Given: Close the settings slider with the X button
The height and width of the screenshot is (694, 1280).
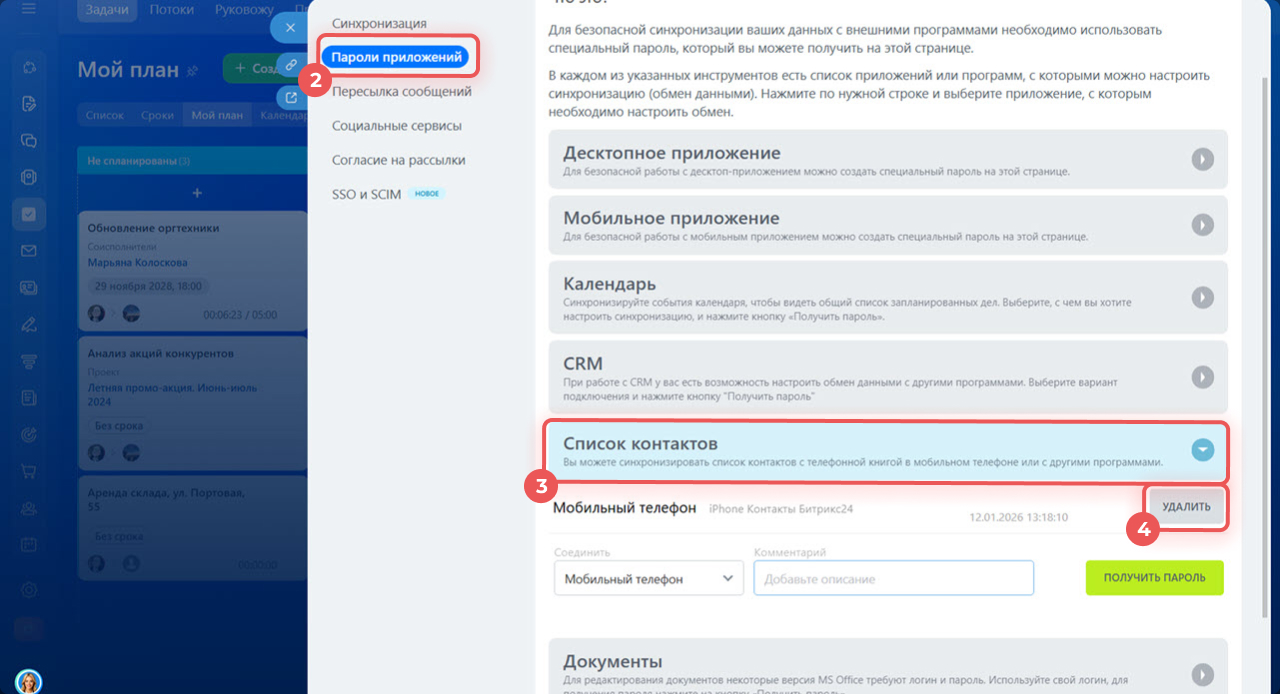Looking at the screenshot, I should click(x=290, y=28).
